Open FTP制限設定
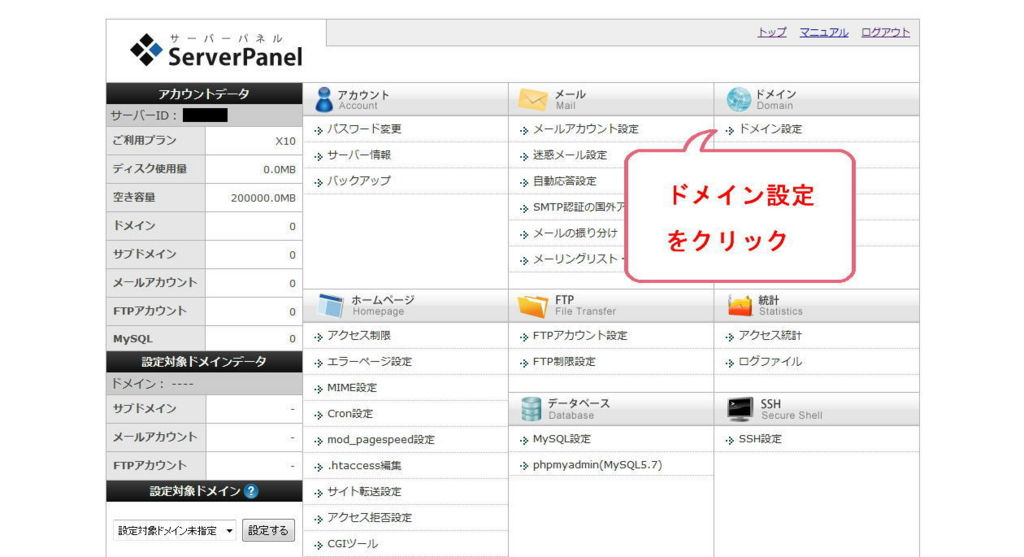This screenshot has width=1024, height=557. tap(564, 362)
